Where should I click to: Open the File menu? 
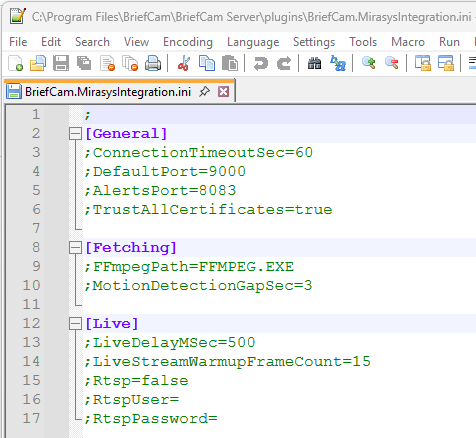[18, 42]
